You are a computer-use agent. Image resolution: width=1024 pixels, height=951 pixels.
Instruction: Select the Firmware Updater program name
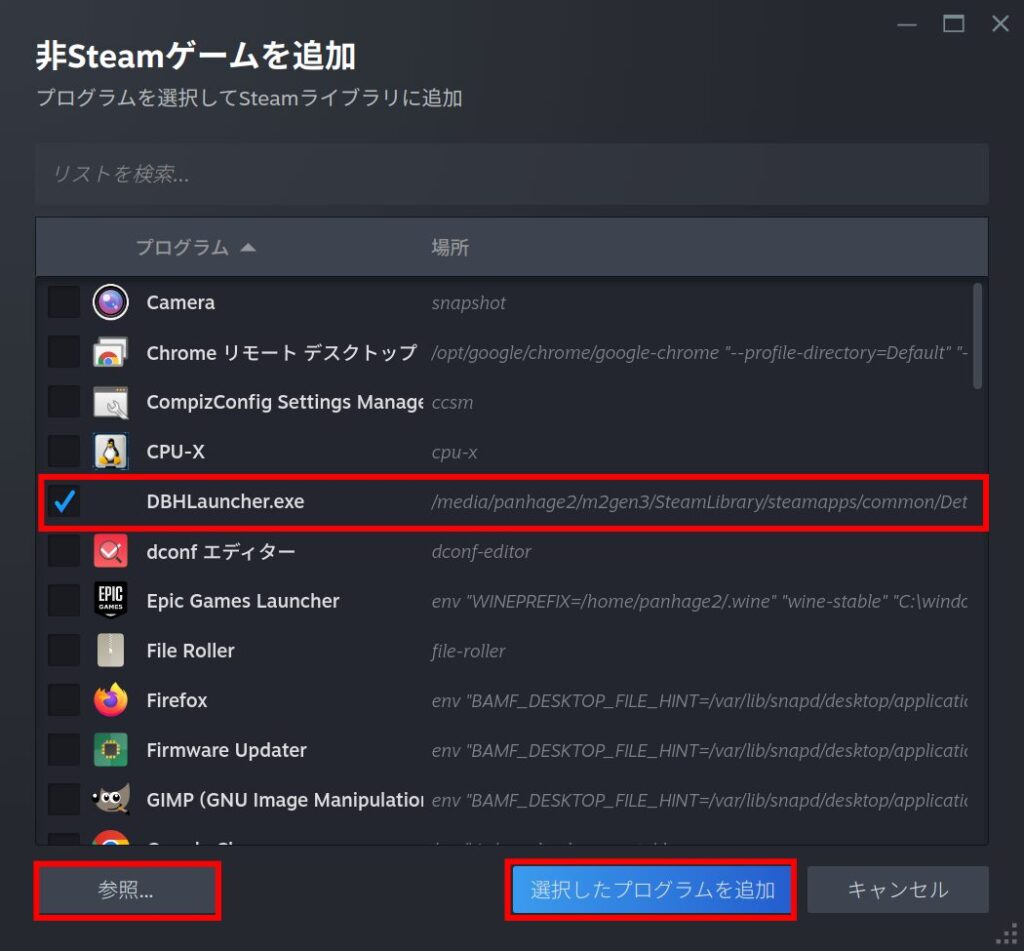click(226, 750)
